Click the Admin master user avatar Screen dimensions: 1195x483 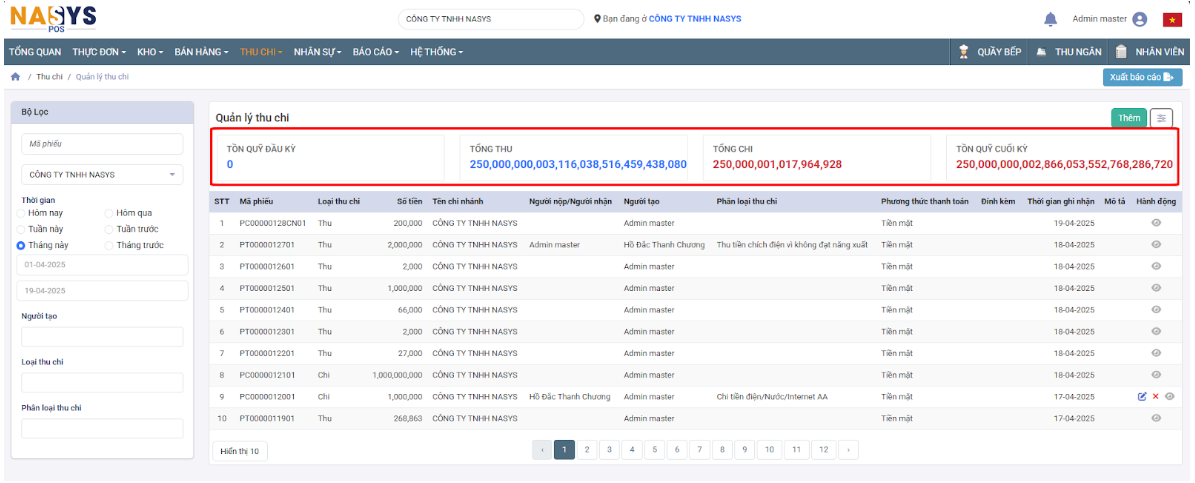click(x=1139, y=19)
